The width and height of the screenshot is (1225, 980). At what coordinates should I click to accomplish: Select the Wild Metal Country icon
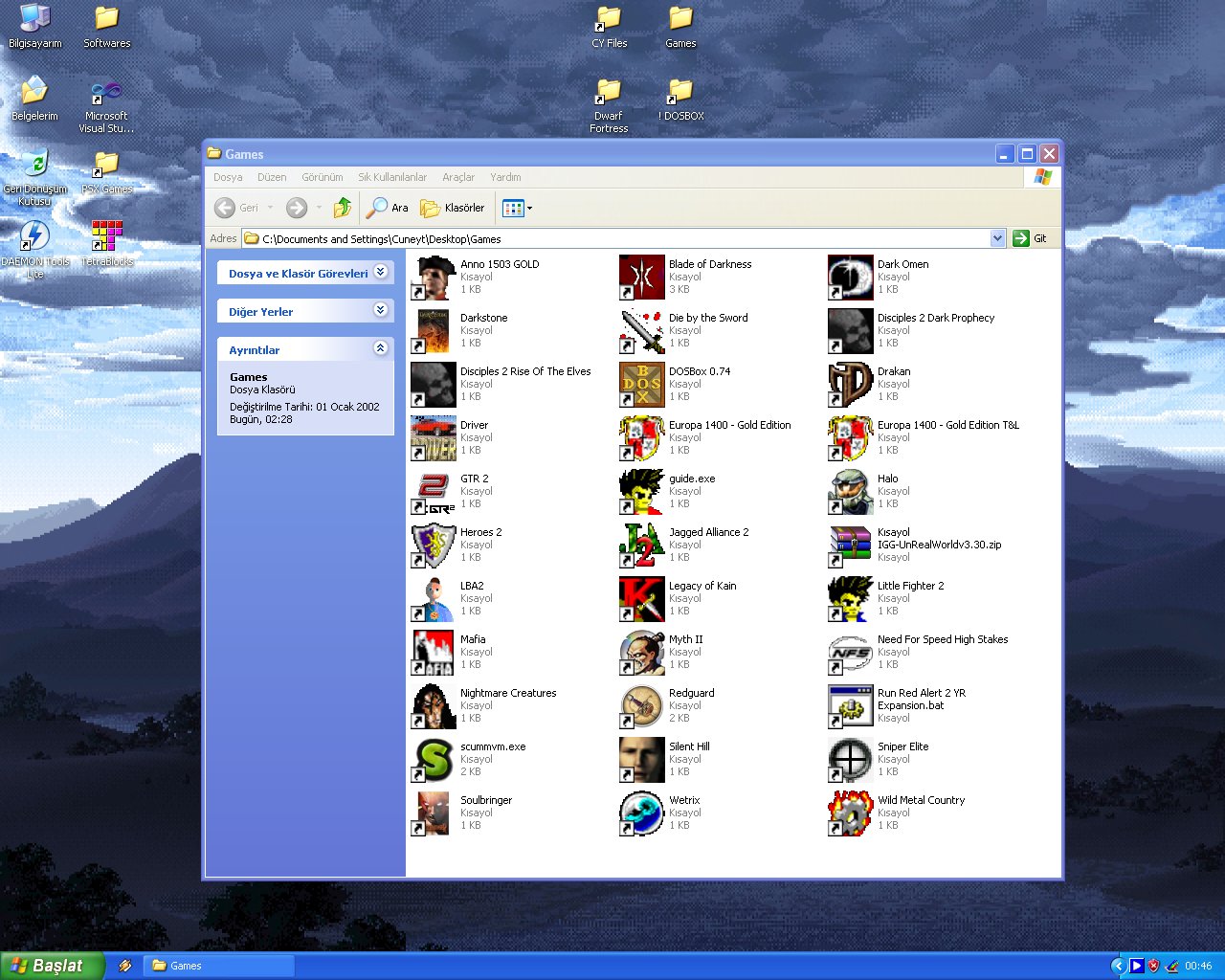point(850,813)
